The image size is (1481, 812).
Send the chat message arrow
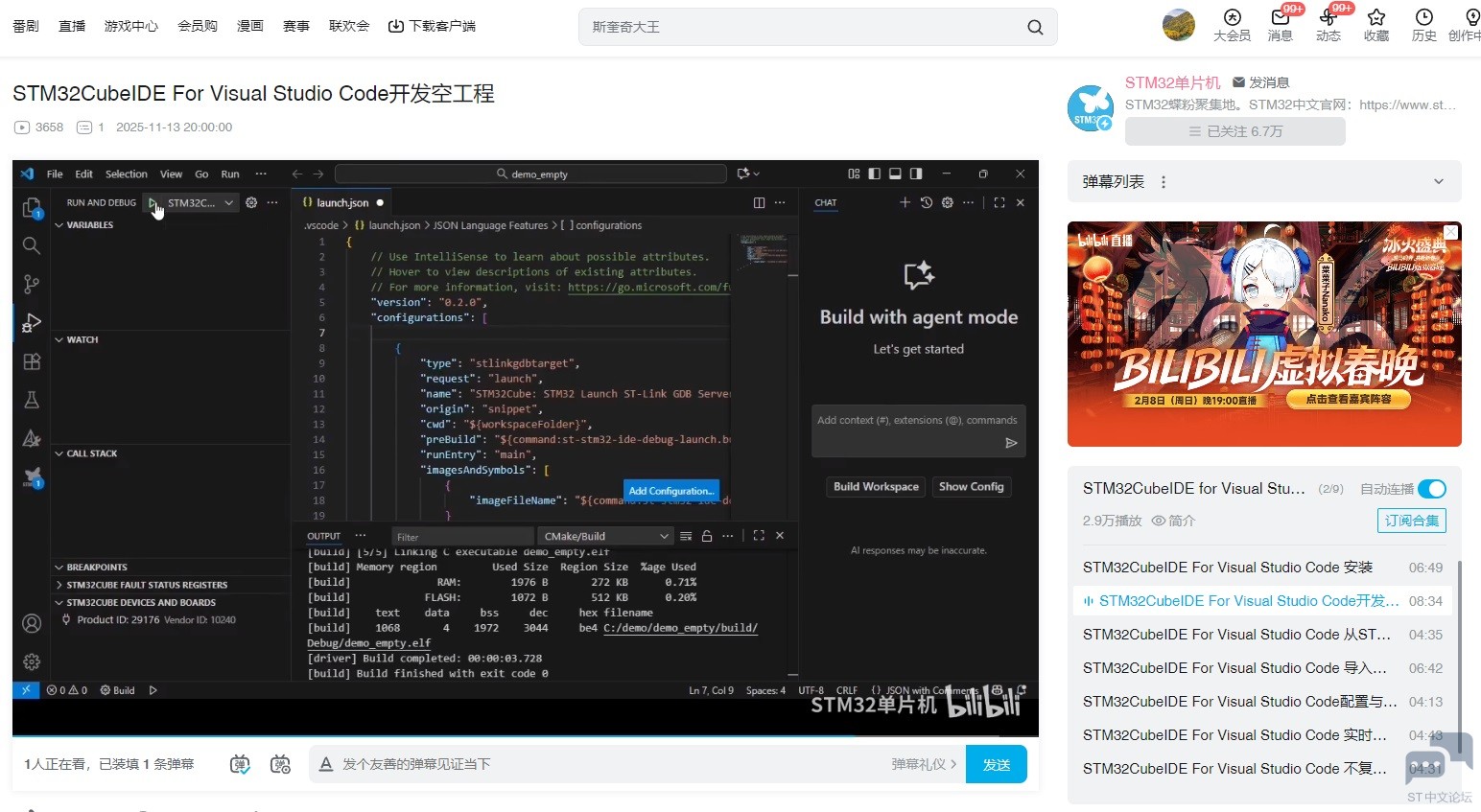pyautogui.click(x=1011, y=443)
